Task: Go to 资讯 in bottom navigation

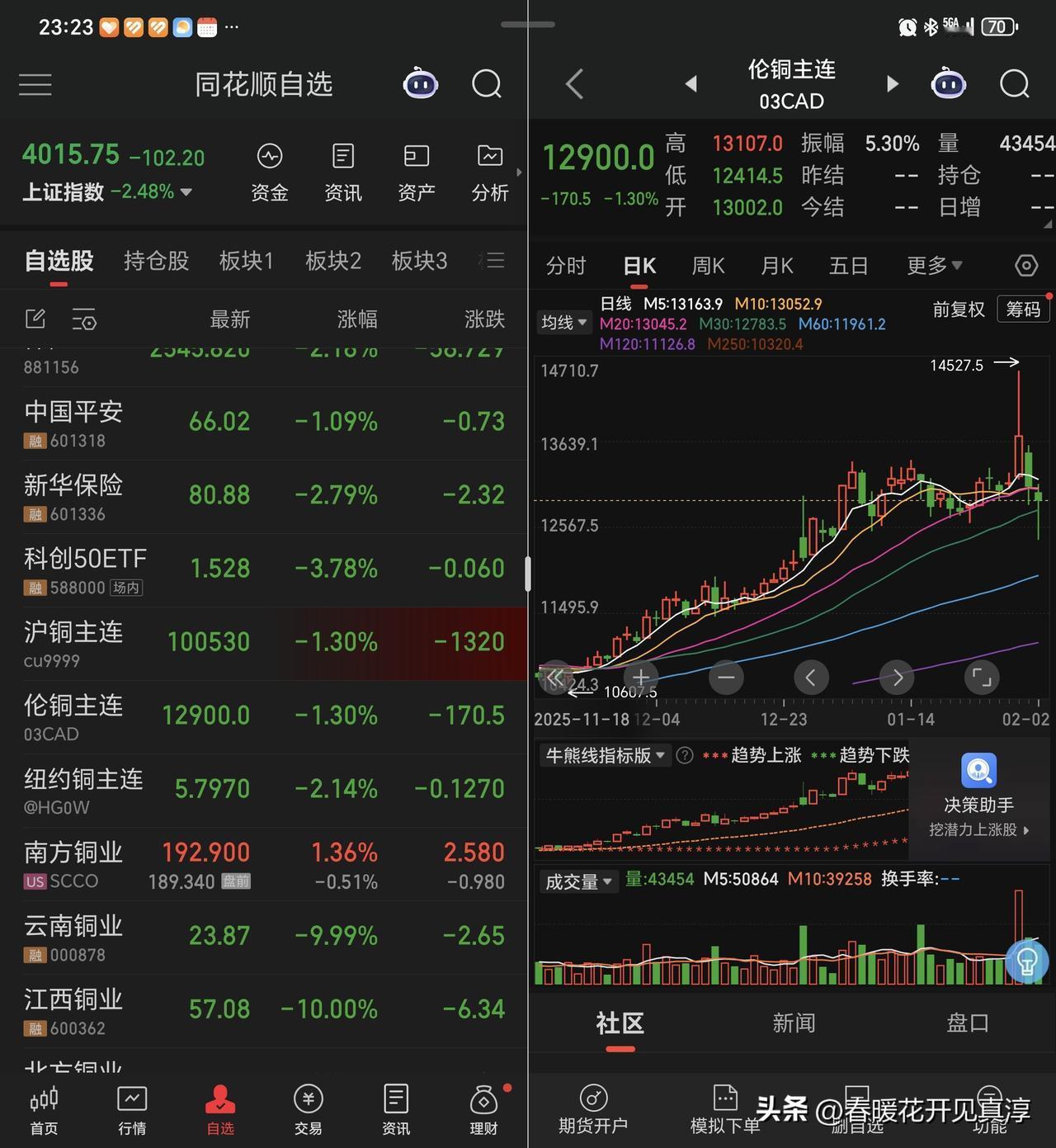Action: tap(396, 1110)
